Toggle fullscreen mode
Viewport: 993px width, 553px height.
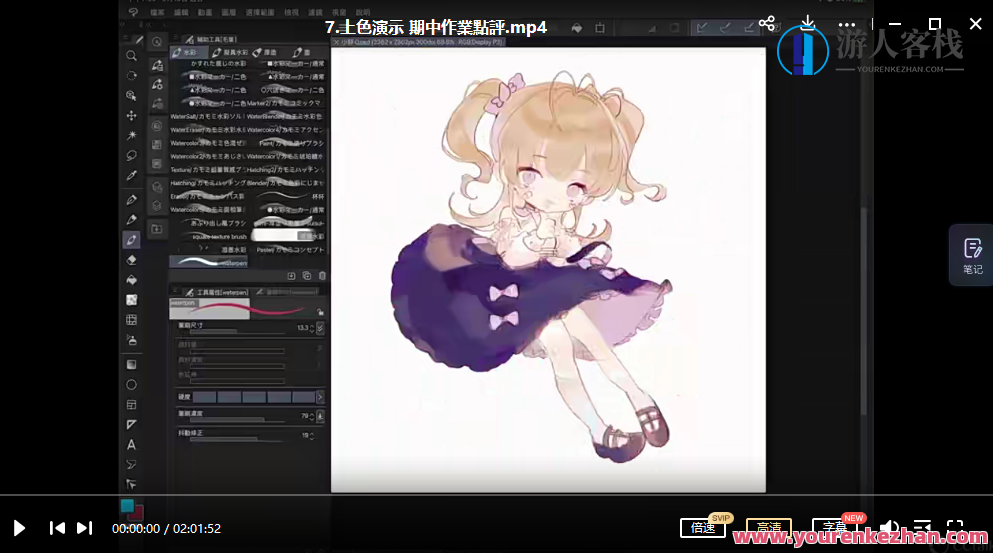point(955,528)
